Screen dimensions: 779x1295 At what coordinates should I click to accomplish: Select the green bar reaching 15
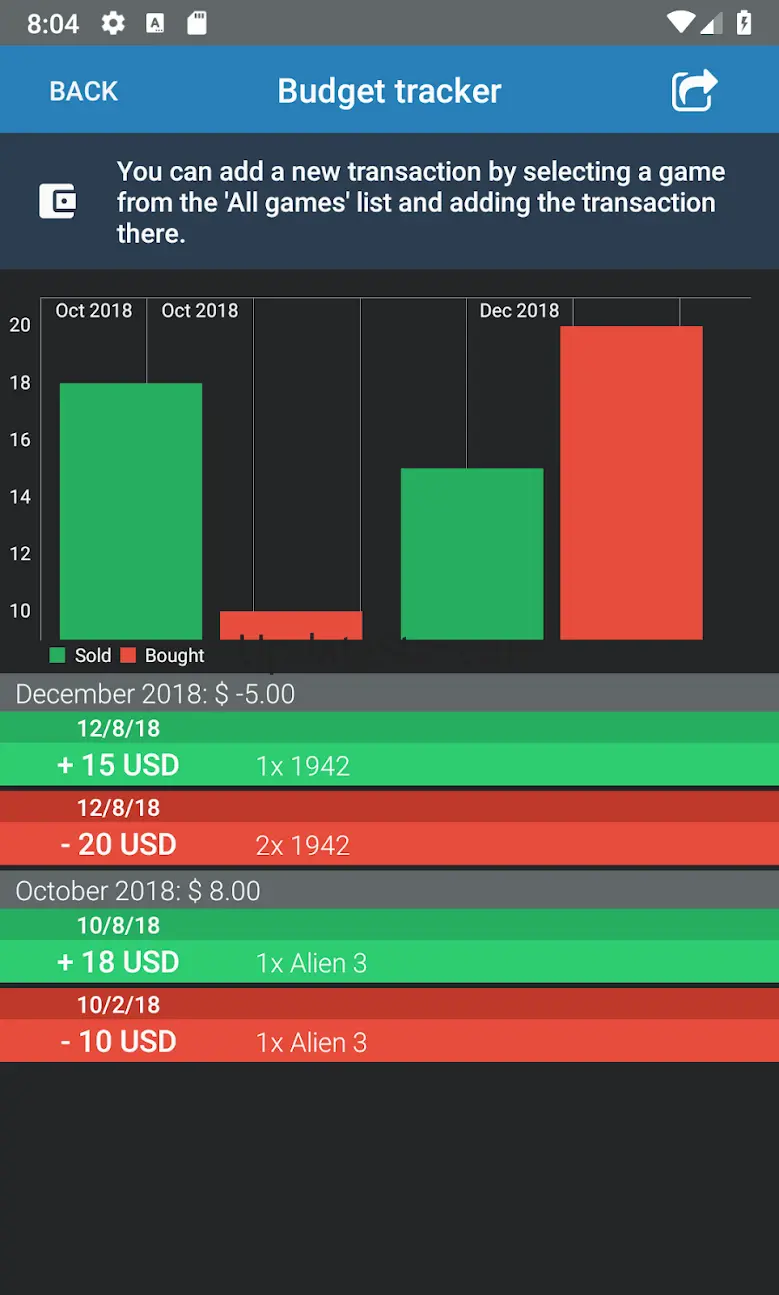pos(472,554)
